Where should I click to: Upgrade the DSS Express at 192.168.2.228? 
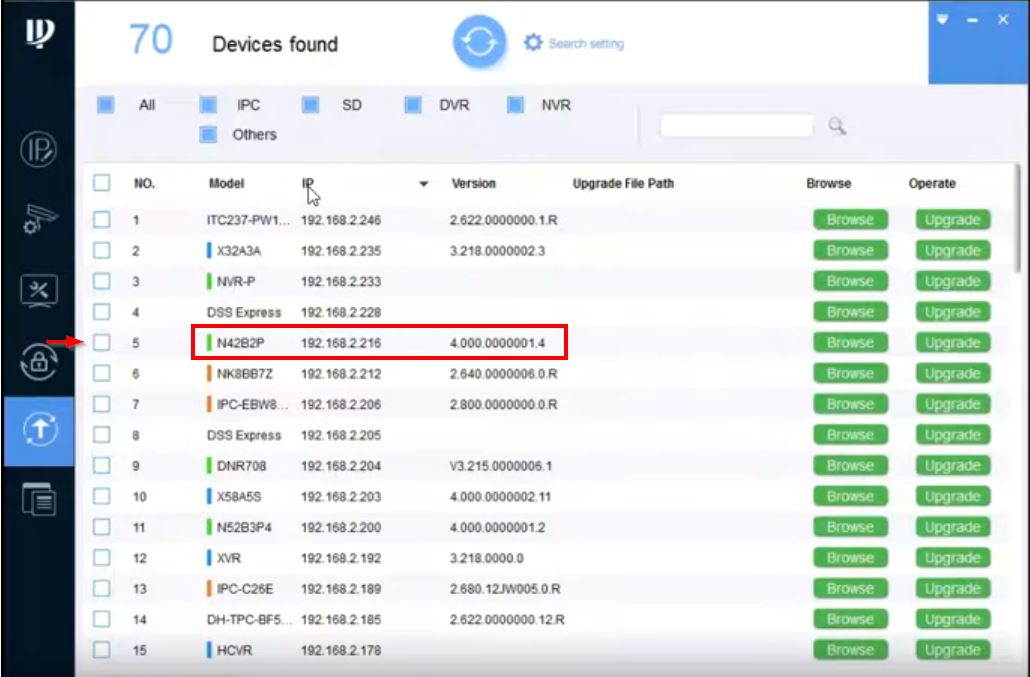952,312
